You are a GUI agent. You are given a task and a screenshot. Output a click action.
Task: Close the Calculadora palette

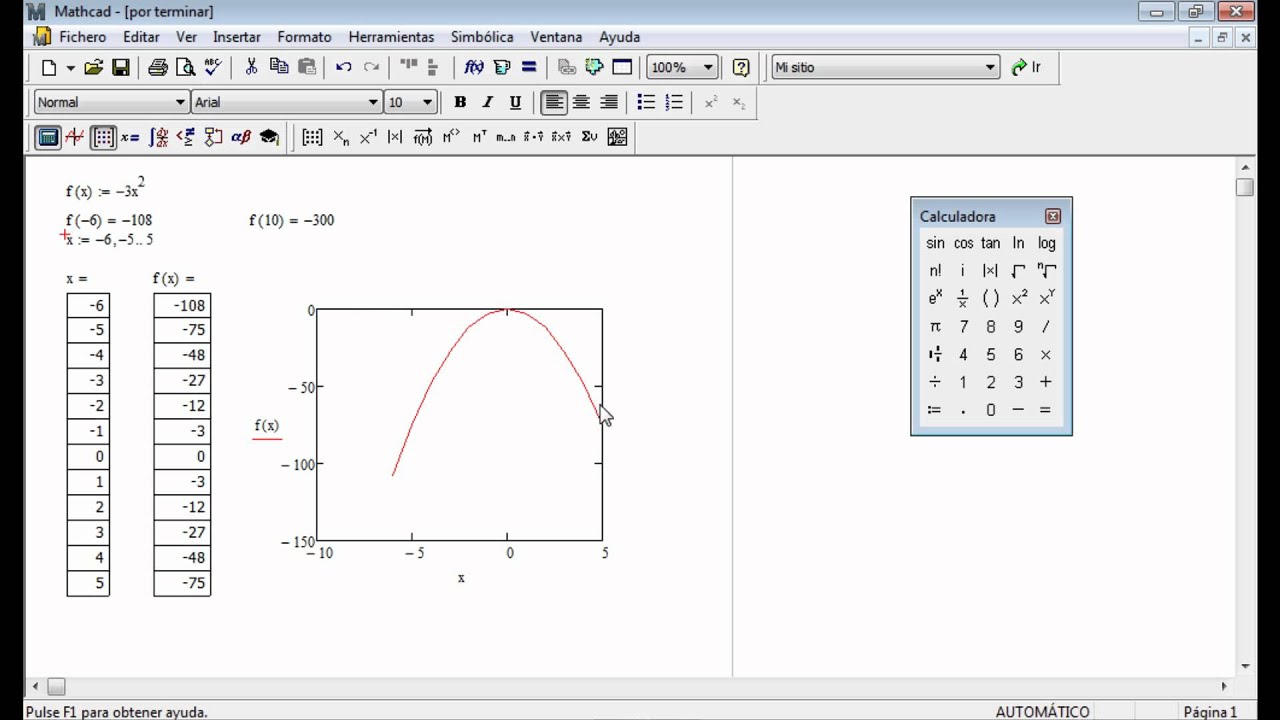(1052, 216)
